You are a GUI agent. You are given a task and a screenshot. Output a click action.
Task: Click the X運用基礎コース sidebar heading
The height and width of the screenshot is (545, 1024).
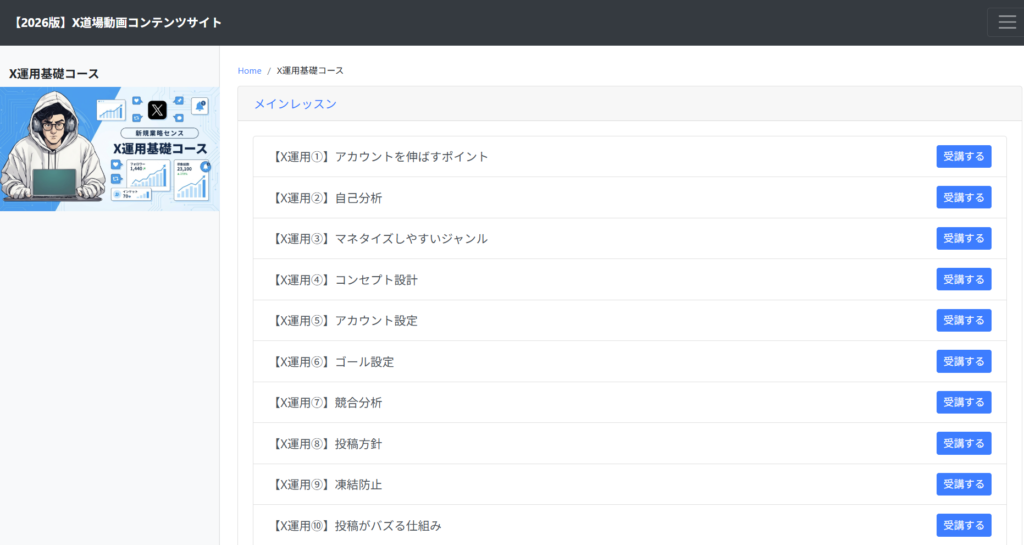(x=54, y=73)
